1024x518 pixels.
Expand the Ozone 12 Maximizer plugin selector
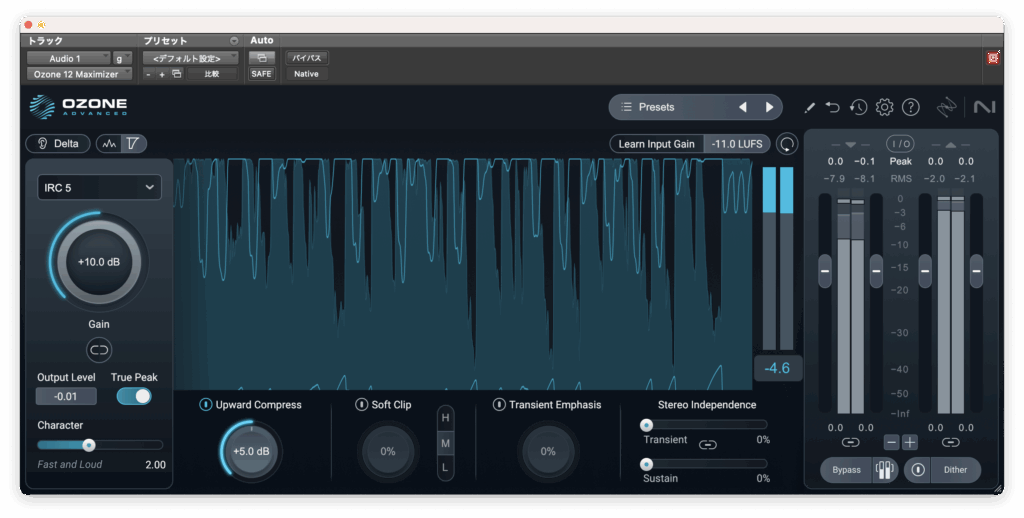pos(78,74)
